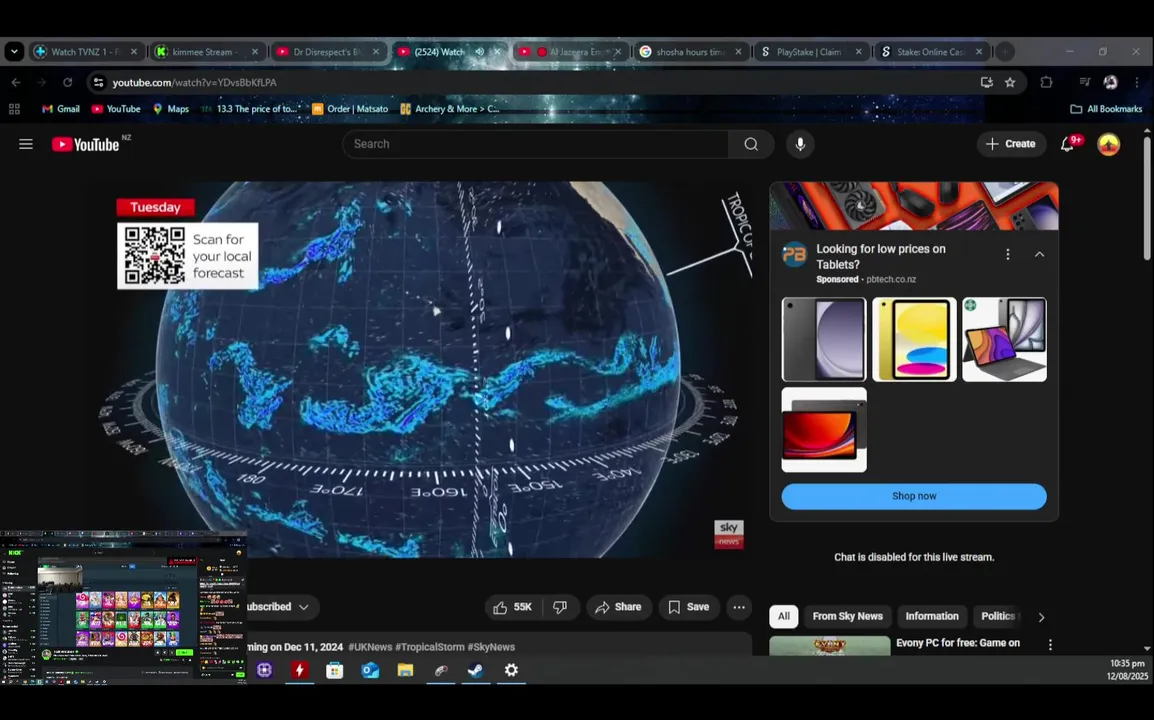Open Microsoft Store from the taskbar
The image size is (1154, 720).
(335, 670)
